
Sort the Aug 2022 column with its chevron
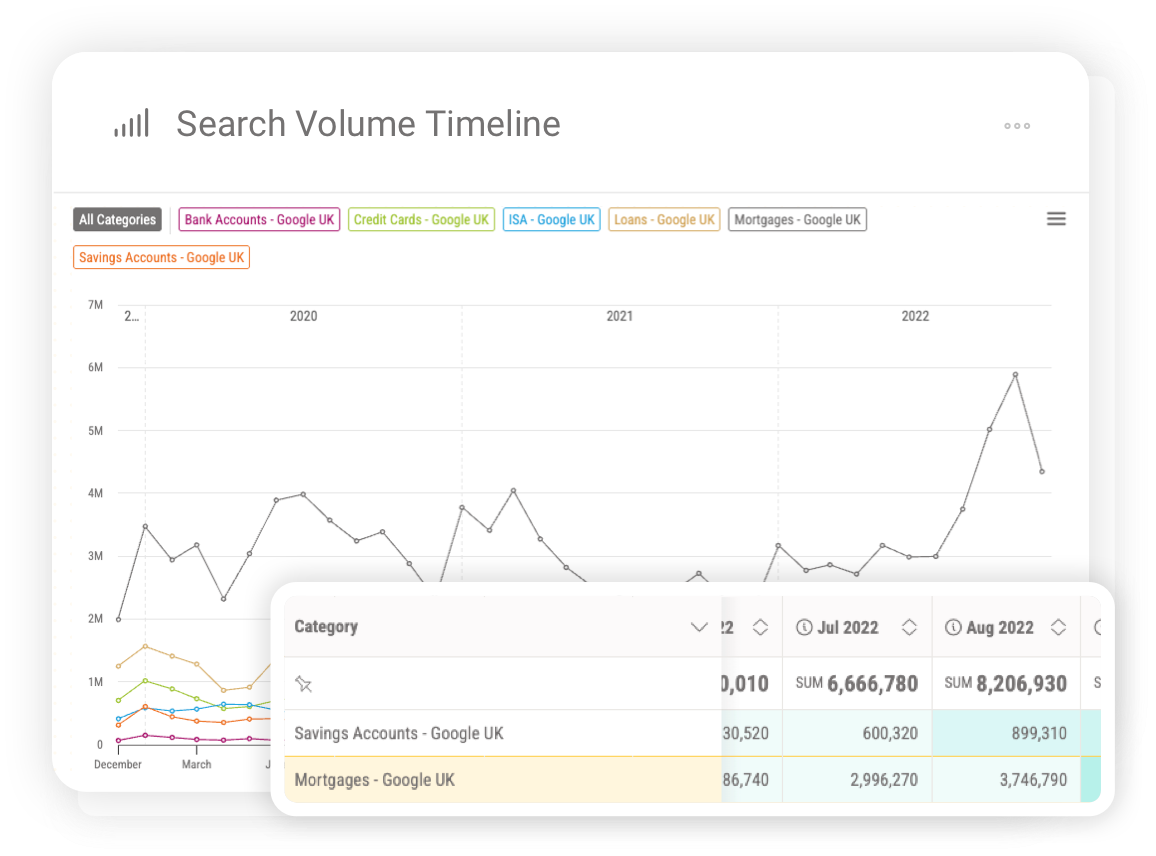pos(1057,627)
